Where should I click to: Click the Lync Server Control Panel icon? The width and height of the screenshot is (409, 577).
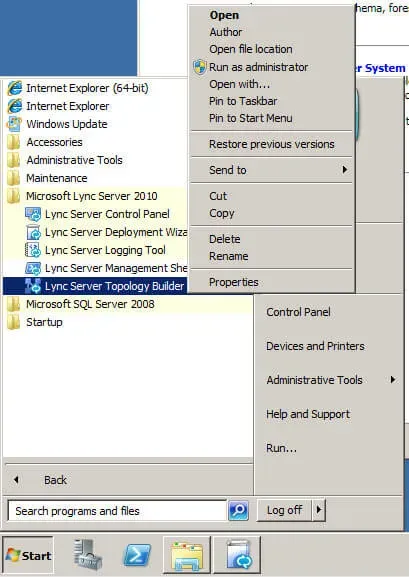coord(33,214)
